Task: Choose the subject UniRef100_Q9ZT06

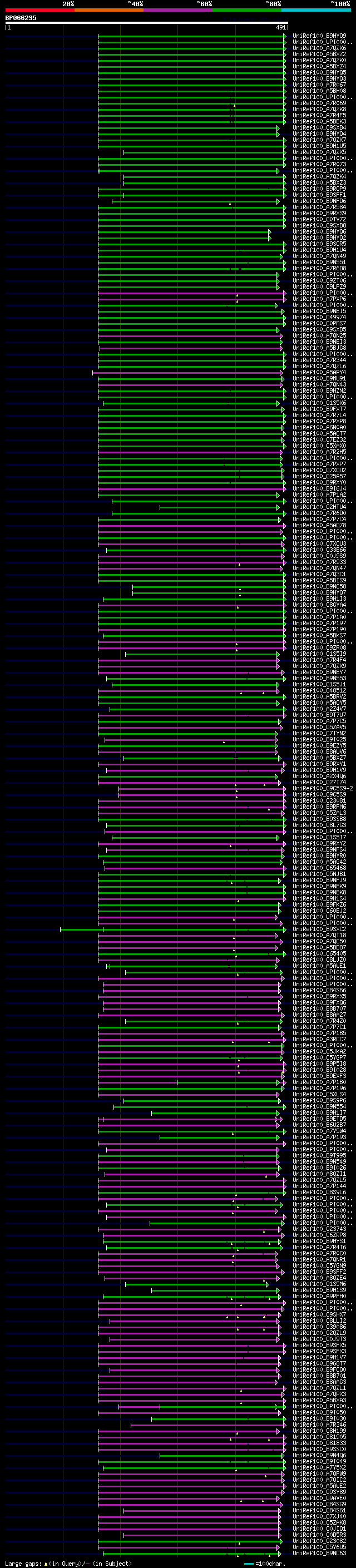Action: click(319, 280)
